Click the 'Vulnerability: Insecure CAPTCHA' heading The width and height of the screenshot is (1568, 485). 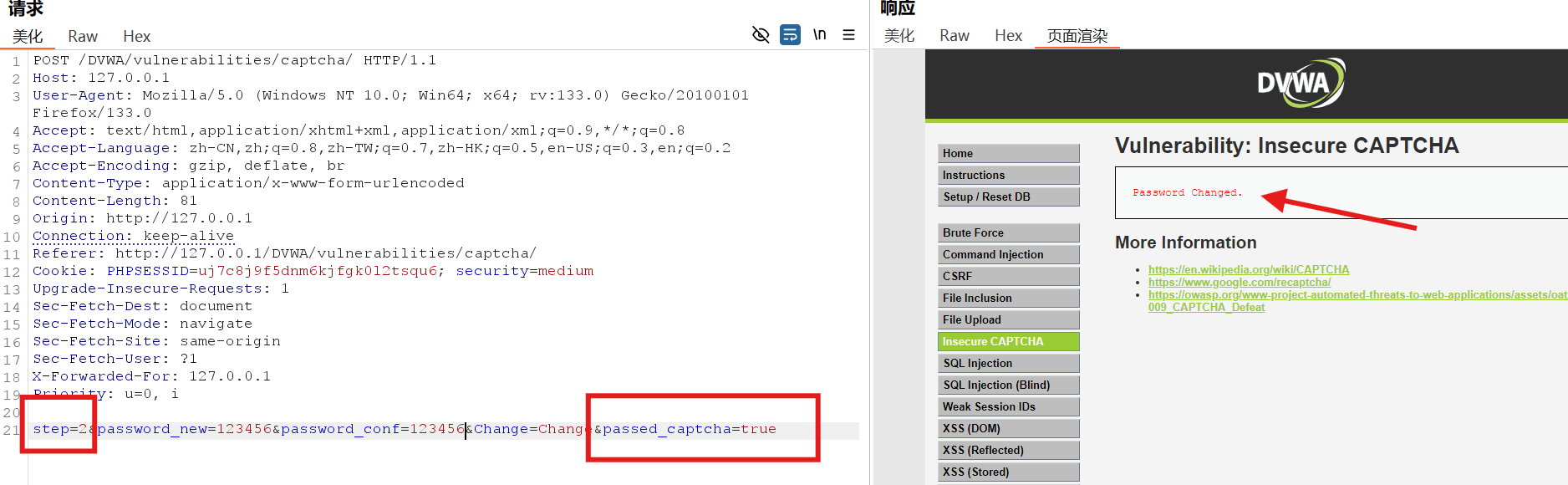[1286, 145]
